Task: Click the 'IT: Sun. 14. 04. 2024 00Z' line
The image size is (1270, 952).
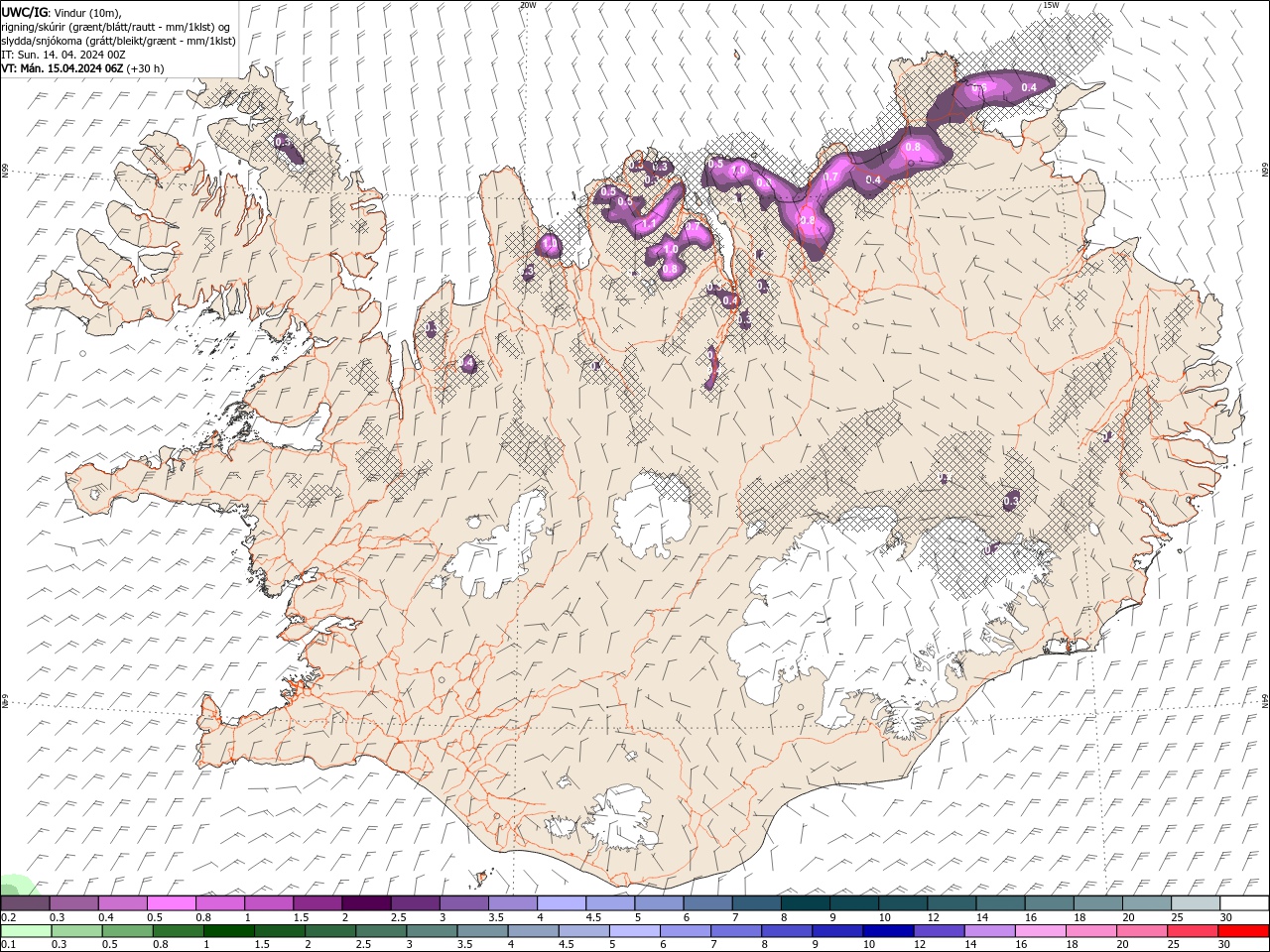Action: pos(63,55)
